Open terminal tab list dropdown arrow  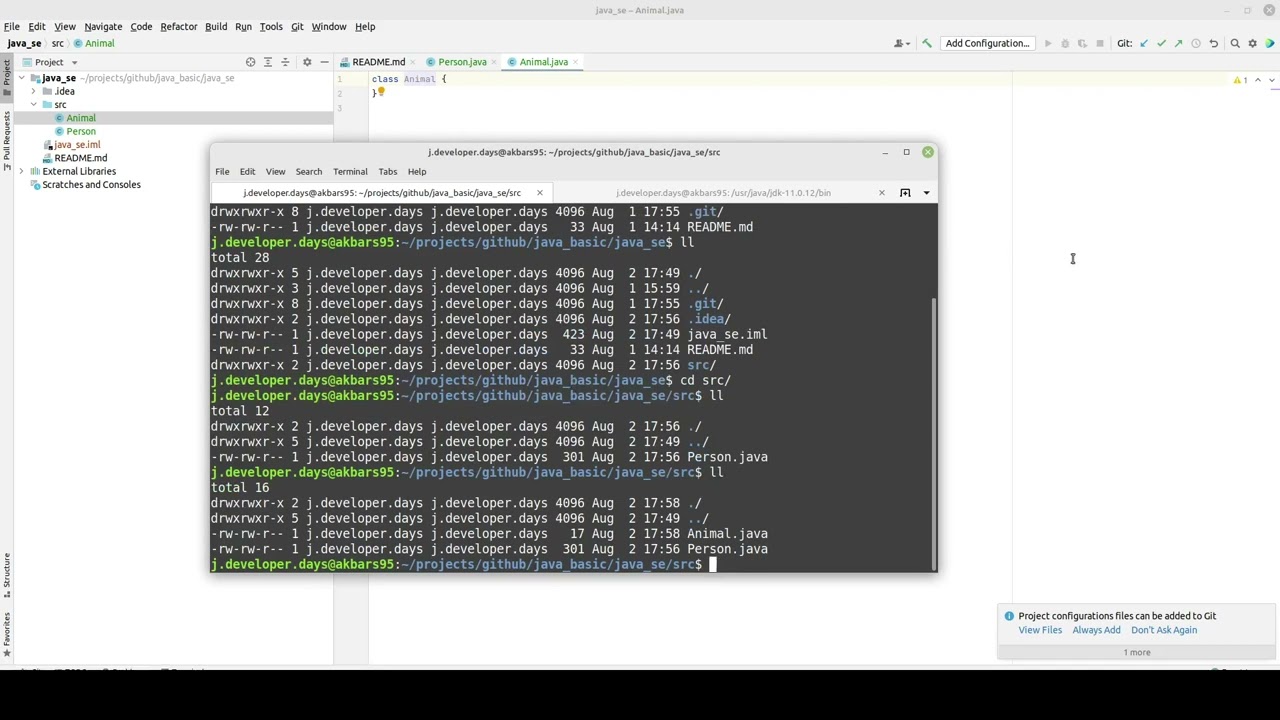click(x=926, y=192)
